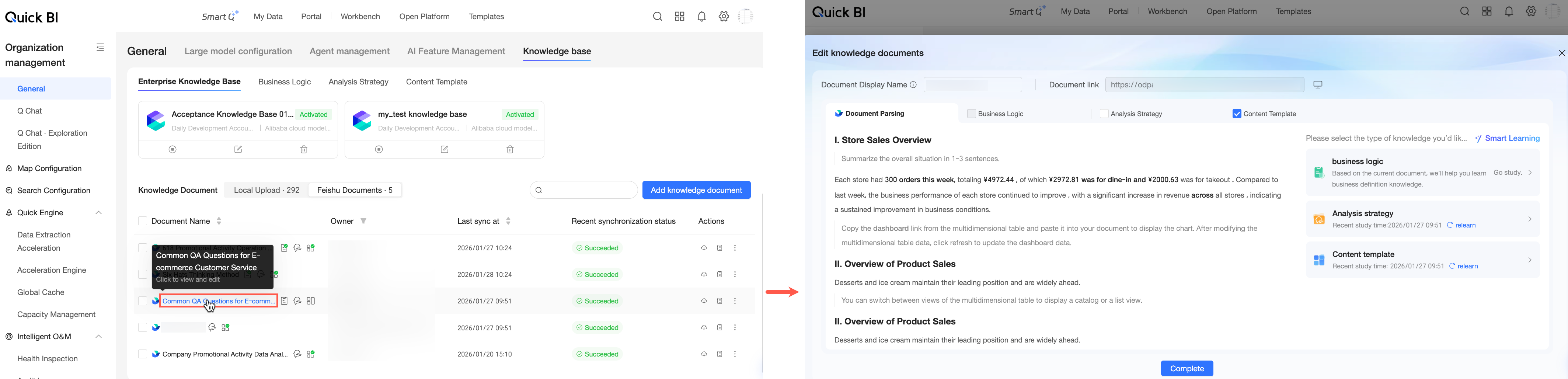Delete the Acceptance Knowledge Base via its trash icon
Image resolution: width=1568 pixels, height=379 pixels.
click(304, 150)
